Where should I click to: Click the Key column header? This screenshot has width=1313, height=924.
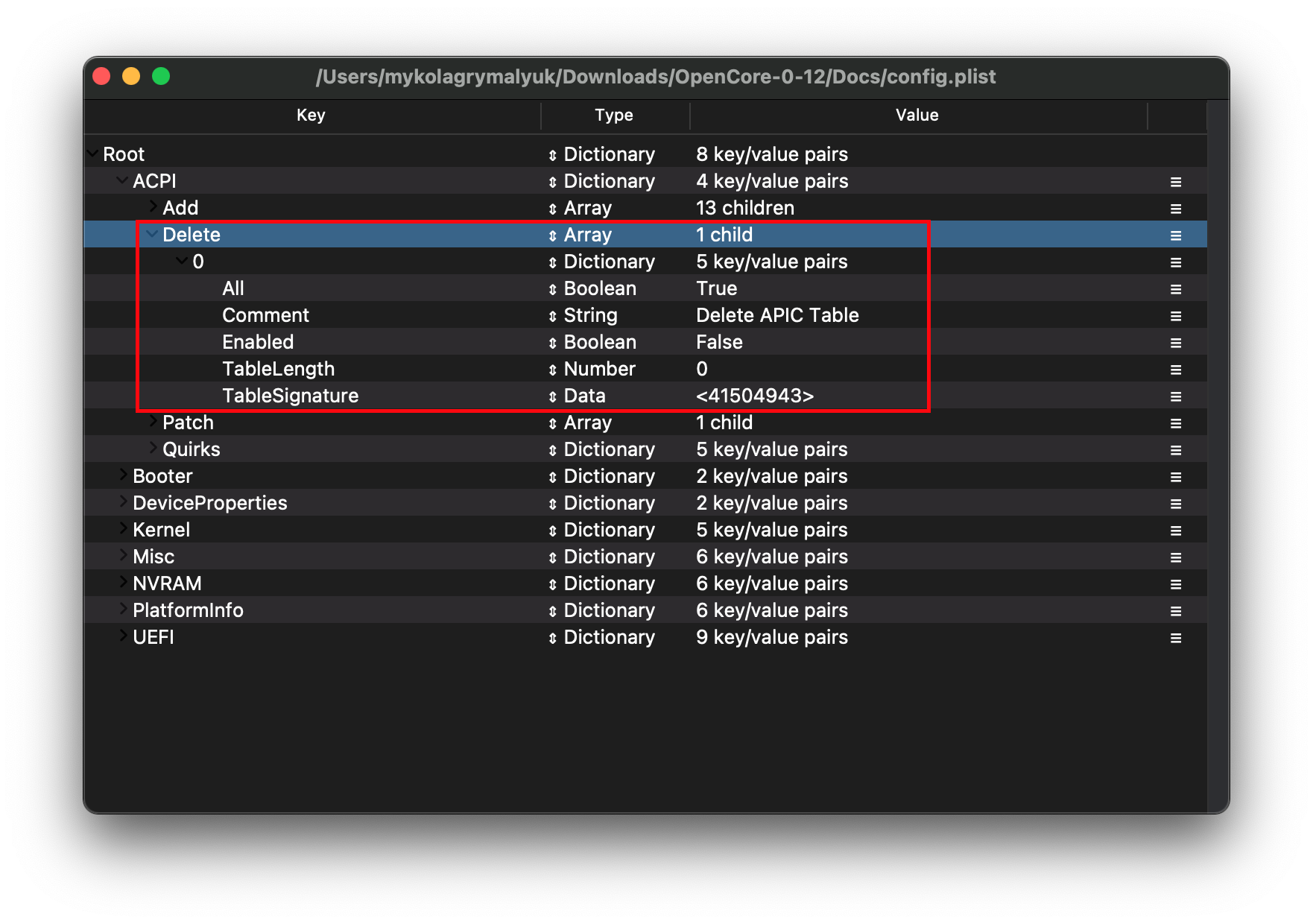click(311, 115)
